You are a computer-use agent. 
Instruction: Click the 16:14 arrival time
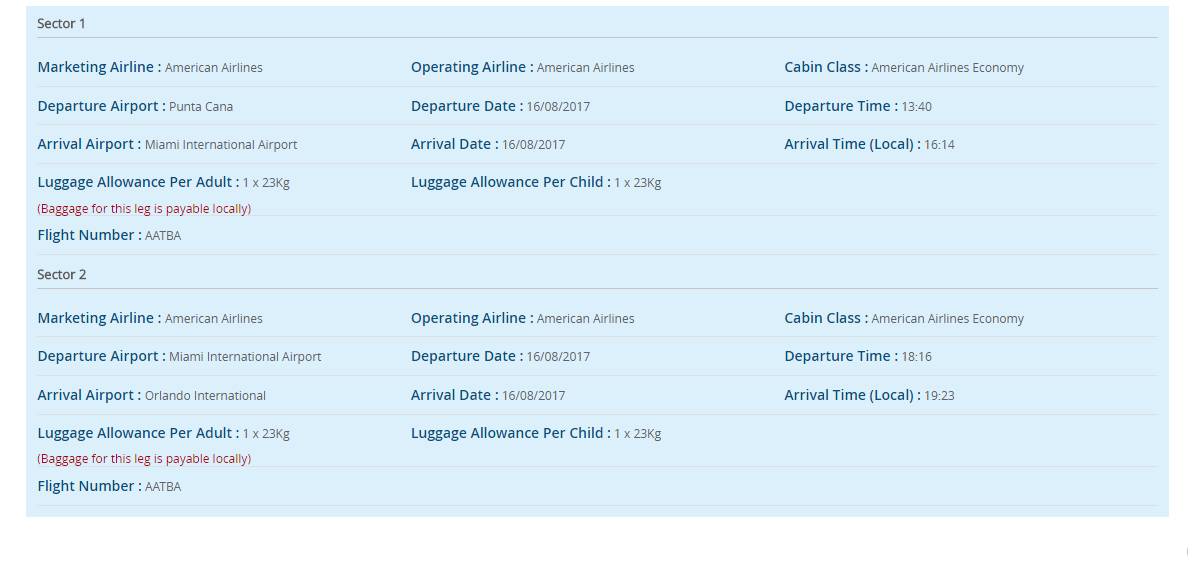pos(939,145)
